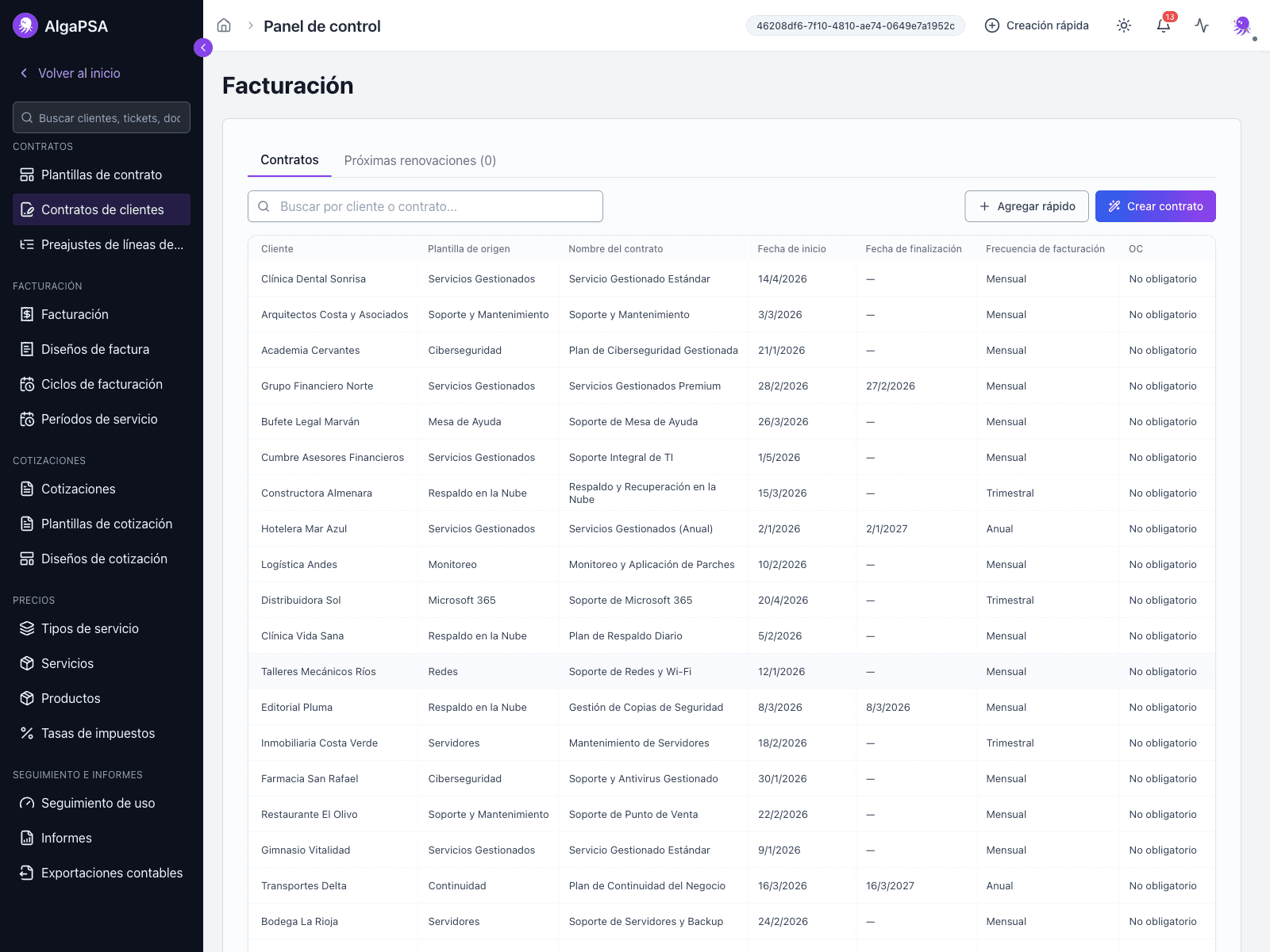The image size is (1270, 952).
Task: Open Plantillas de contrato in sidebar
Action: click(102, 175)
